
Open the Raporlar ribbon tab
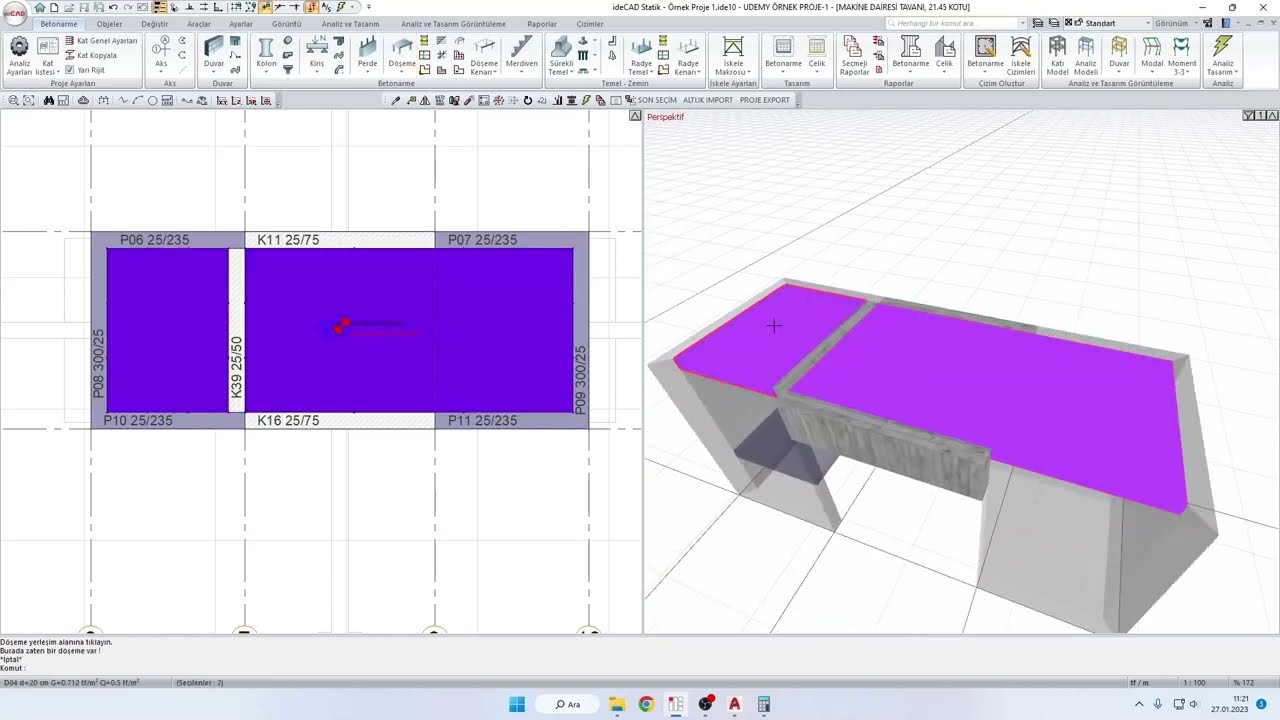point(542,24)
